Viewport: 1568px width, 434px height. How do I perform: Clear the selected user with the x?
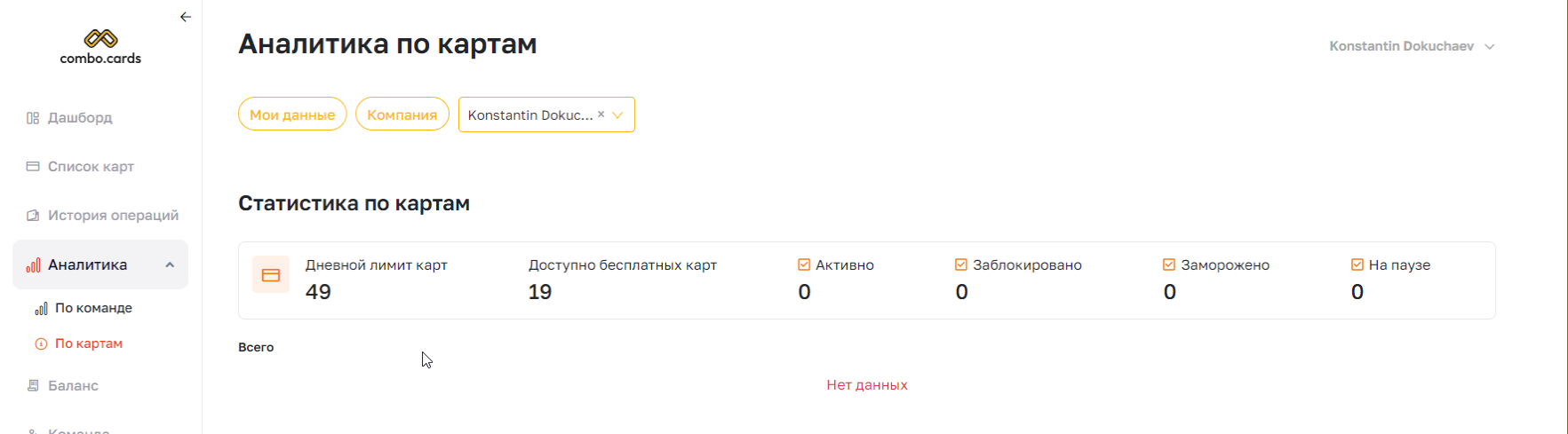(x=601, y=114)
